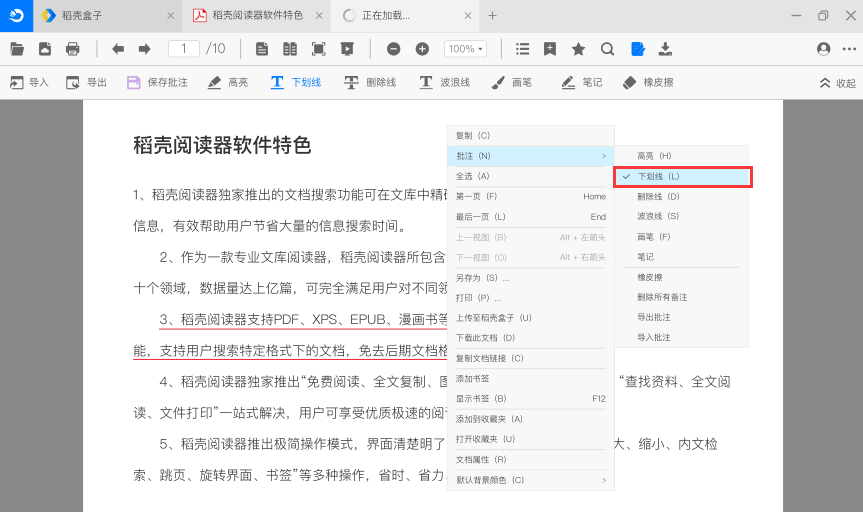Collapse annotation toolbar with 收起
Image resolution: width=863 pixels, height=512 pixels.
[x=838, y=83]
